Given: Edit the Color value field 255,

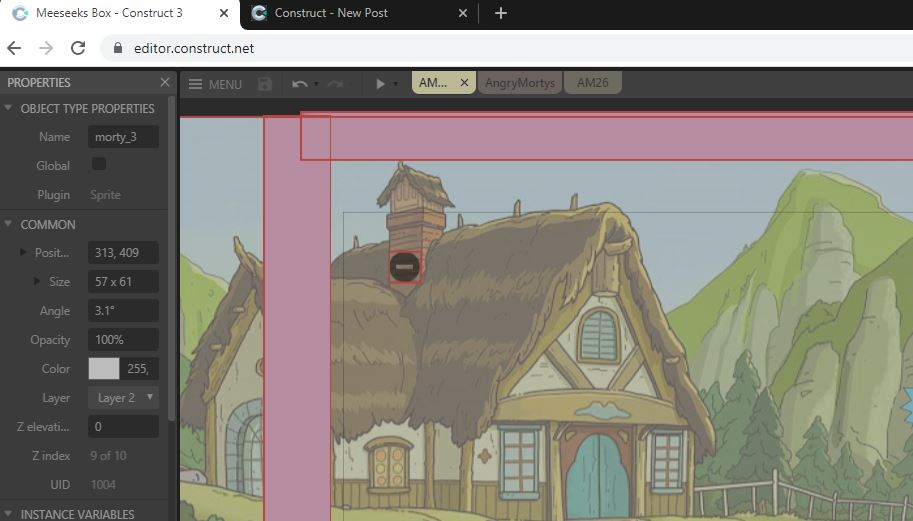Looking at the screenshot, I should click(140, 368).
